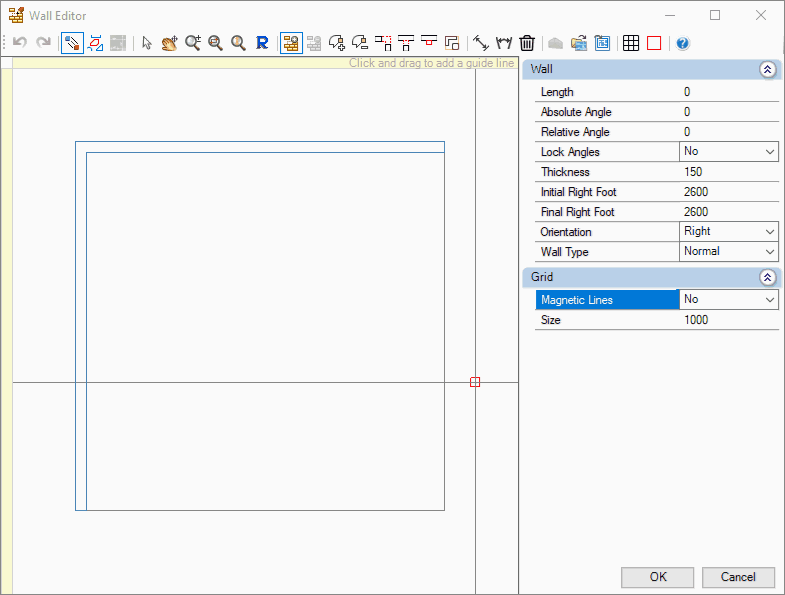Select the Magnetic Lines property row label
This screenshot has width=785, height=595.
[x=606, y=300]
